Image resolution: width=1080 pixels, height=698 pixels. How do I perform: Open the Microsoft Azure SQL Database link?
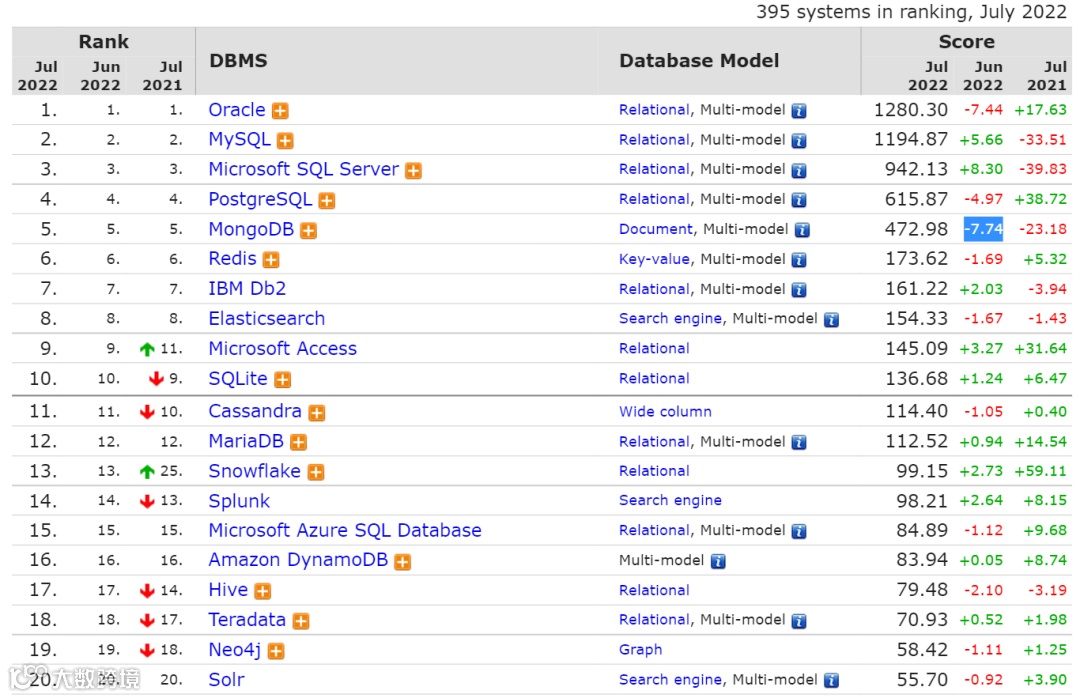click(344, 530)
